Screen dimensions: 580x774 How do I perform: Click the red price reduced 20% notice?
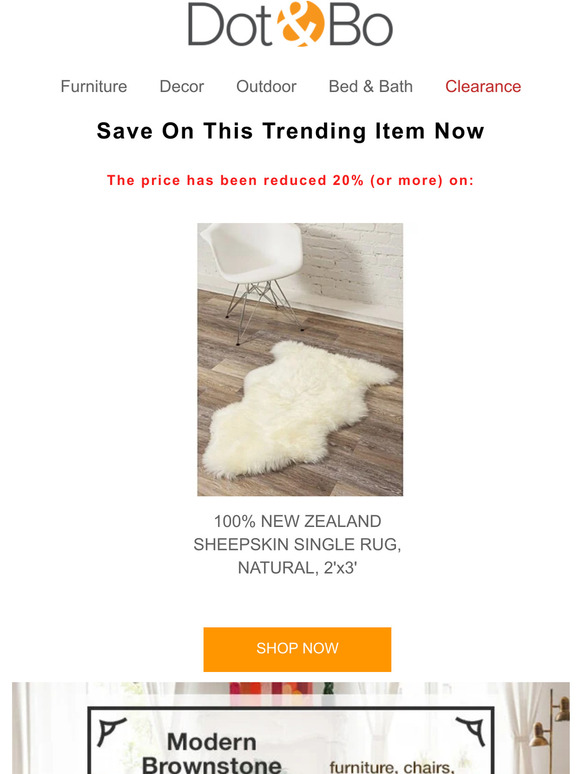(x=290, y=180)
